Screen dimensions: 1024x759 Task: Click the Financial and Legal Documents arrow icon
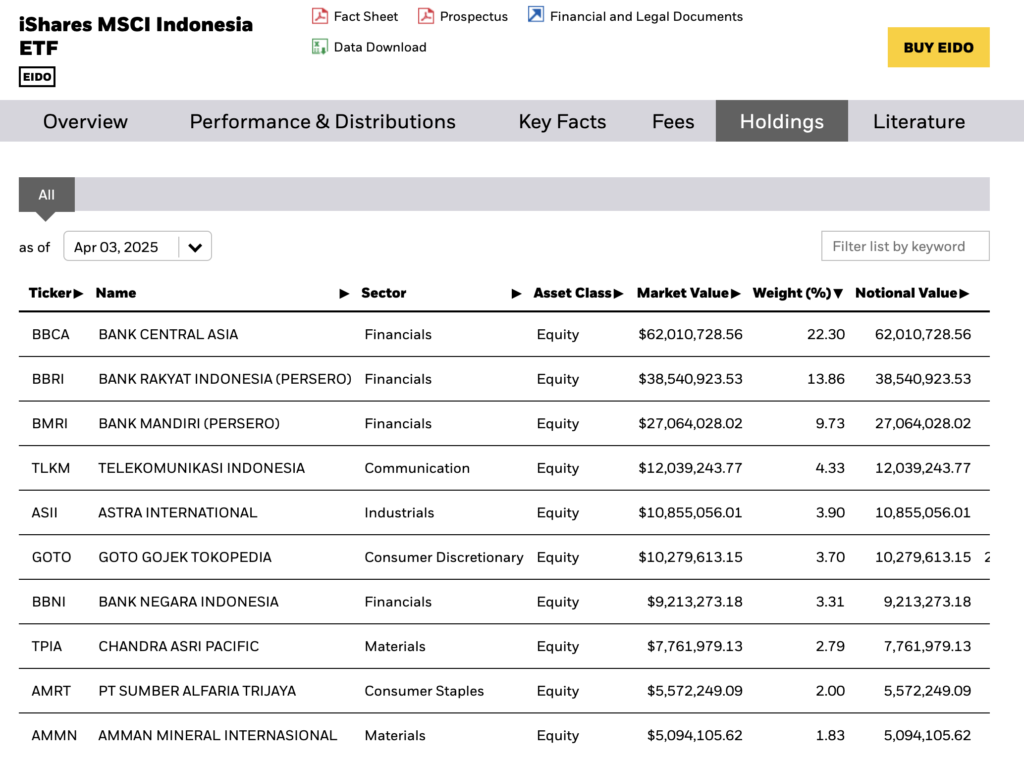[x=536, y=14]
